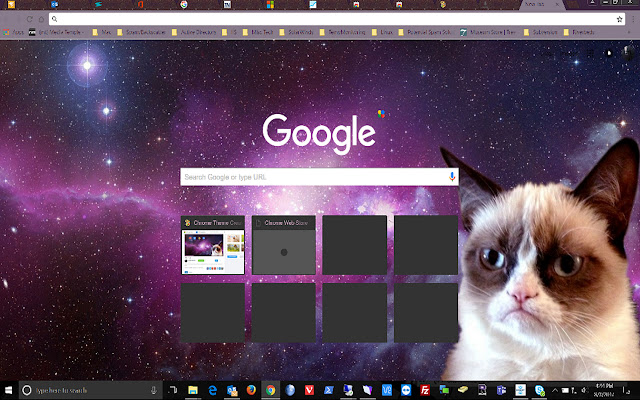Open the Chrome Web Store tile
The height and width of the screenshot is (400, 640).
pyautogui.click(x=284, y=245)
